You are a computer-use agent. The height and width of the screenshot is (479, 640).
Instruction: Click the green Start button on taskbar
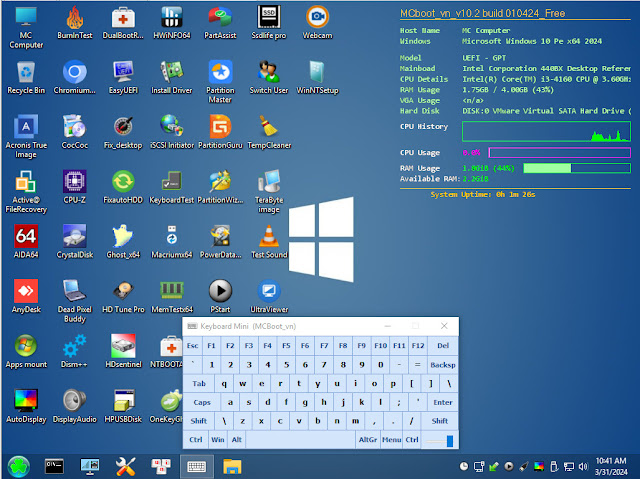click(18, 466)
